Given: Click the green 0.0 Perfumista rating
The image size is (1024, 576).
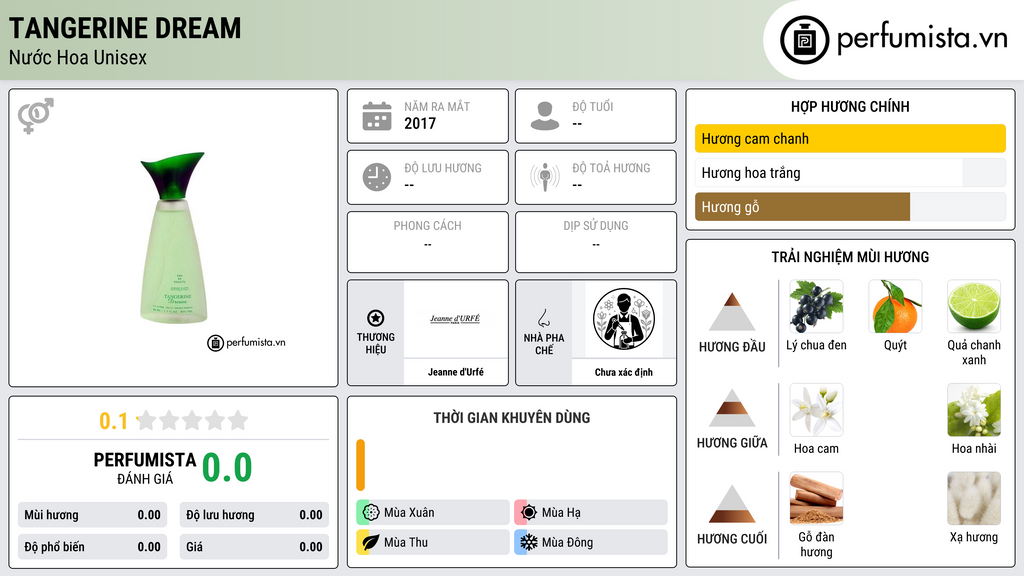Looking at the screenshot, I should click(x=227, y=468).
